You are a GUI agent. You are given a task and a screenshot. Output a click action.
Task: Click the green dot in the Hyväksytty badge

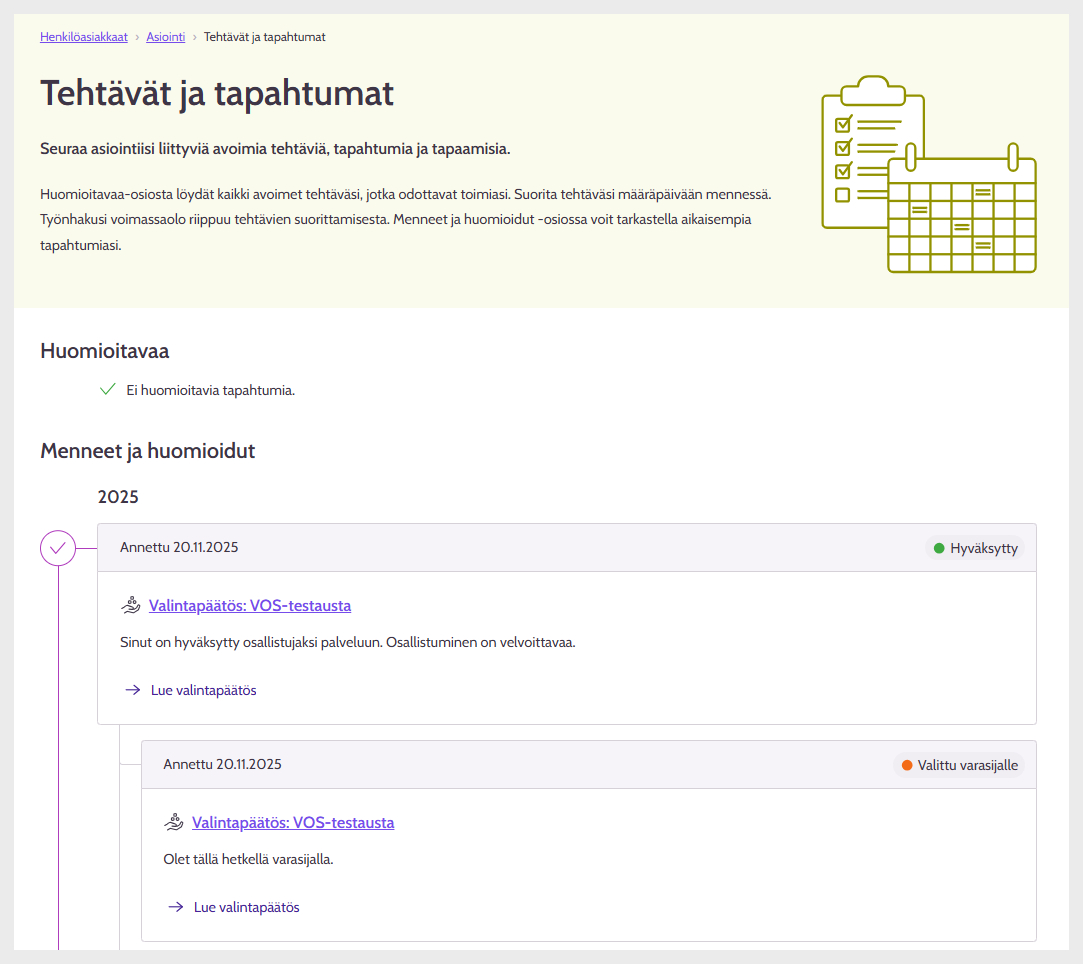tap(939, 548)
